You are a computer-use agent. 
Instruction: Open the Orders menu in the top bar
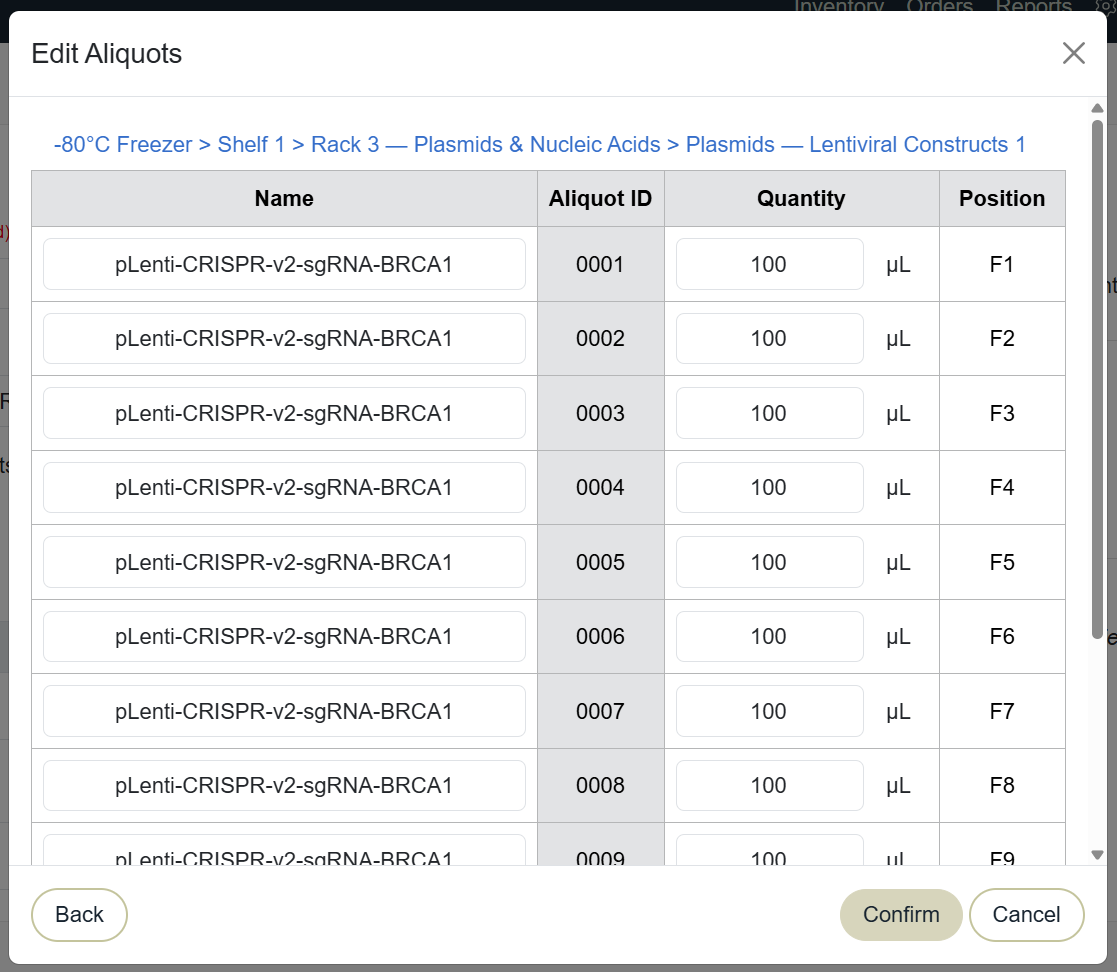(939, 6)
